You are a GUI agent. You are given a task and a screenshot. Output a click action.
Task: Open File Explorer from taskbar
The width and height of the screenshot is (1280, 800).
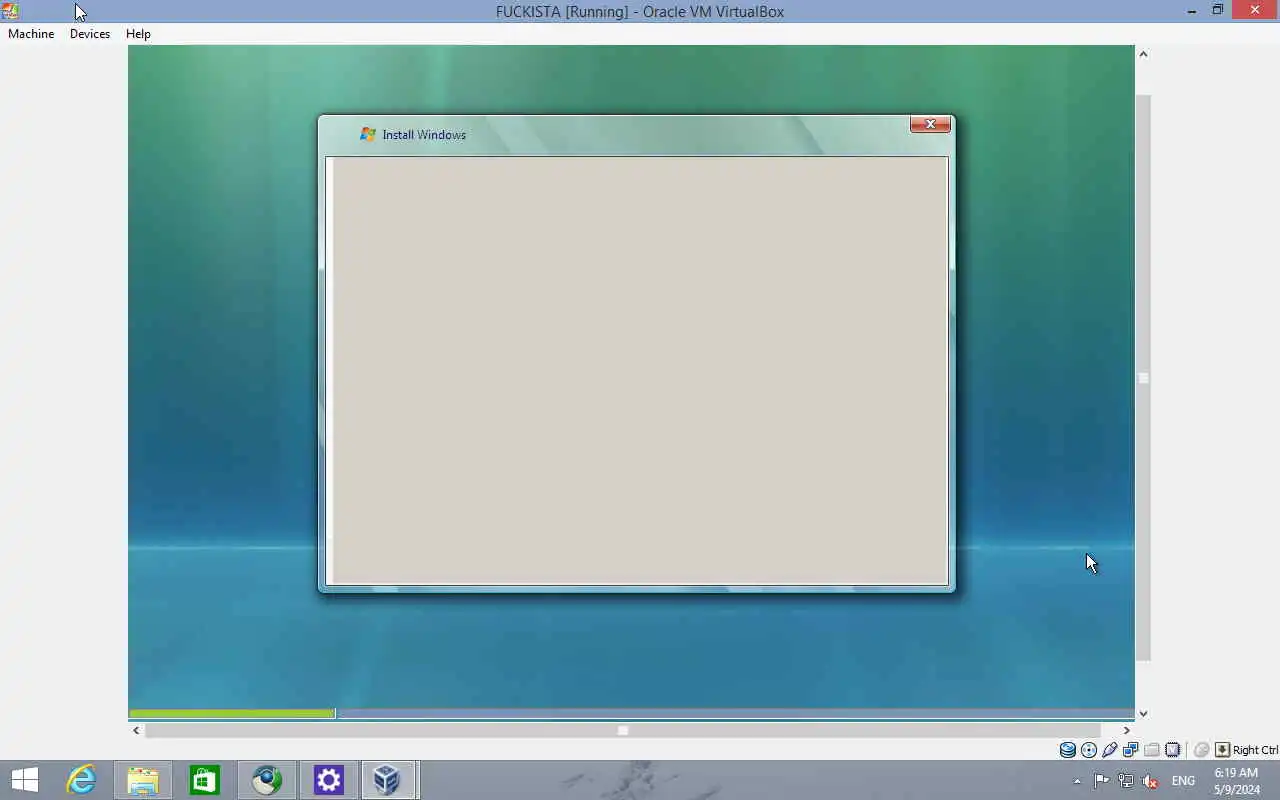(x=143, y=780)
